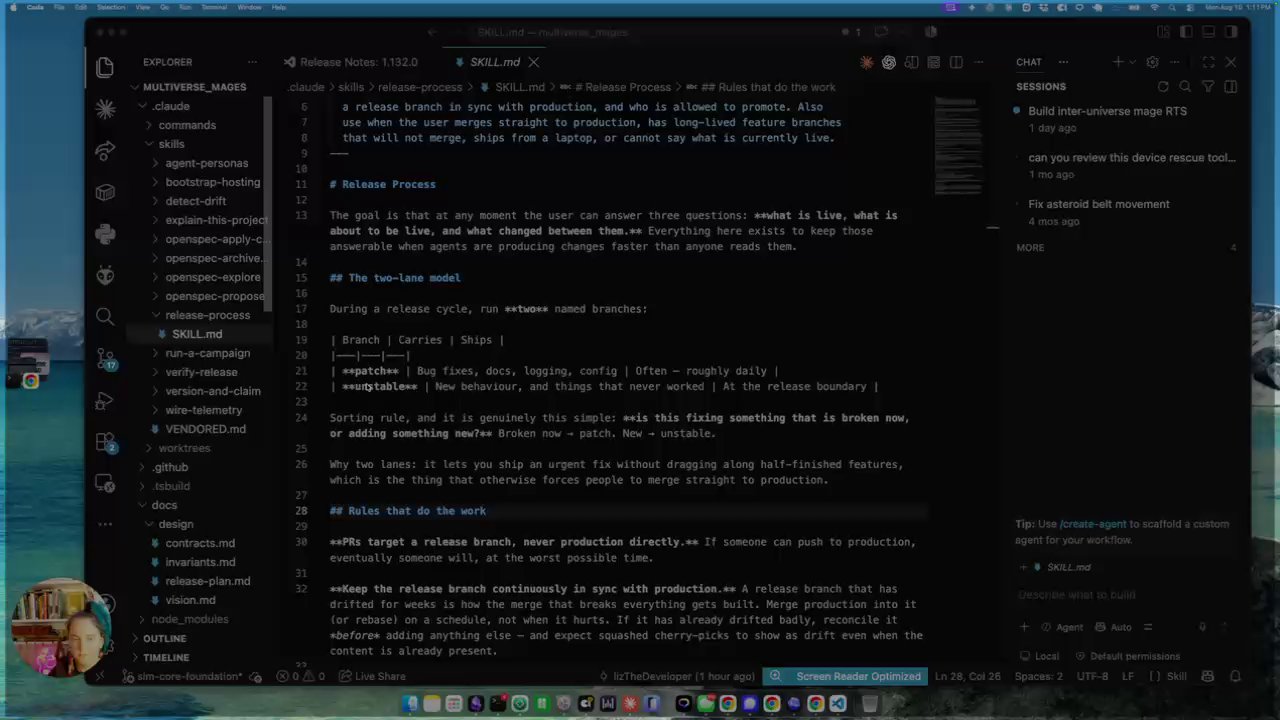Click the Live Share status bar item
1280x720 pixels.
click(x=372, y=676)
